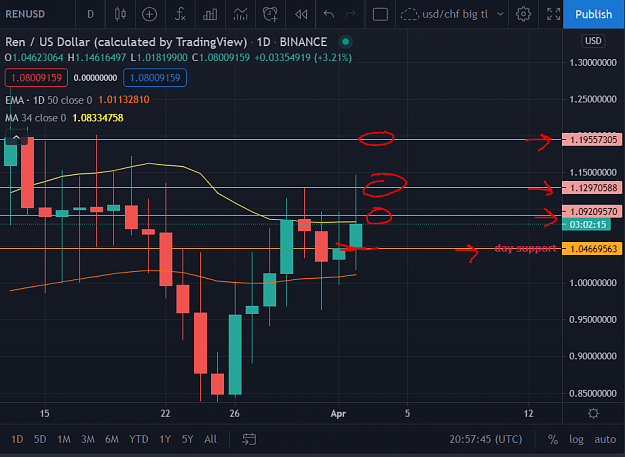Set range to 5Y

[x=187, y=439]
